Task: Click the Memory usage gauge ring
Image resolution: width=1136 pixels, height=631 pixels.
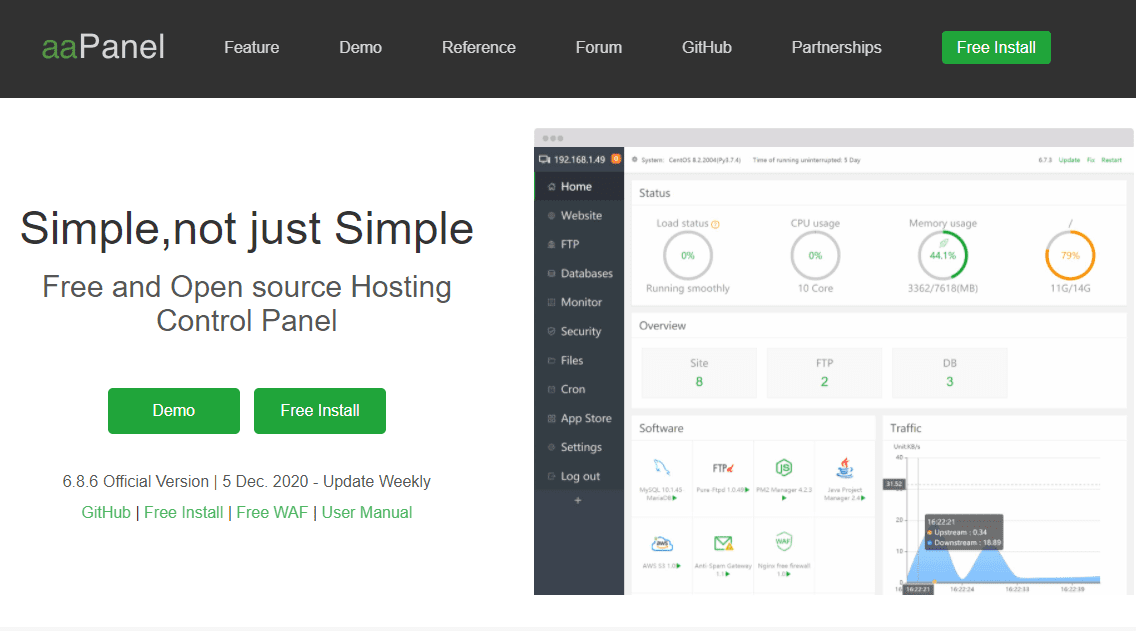Action: pos(944,256)
